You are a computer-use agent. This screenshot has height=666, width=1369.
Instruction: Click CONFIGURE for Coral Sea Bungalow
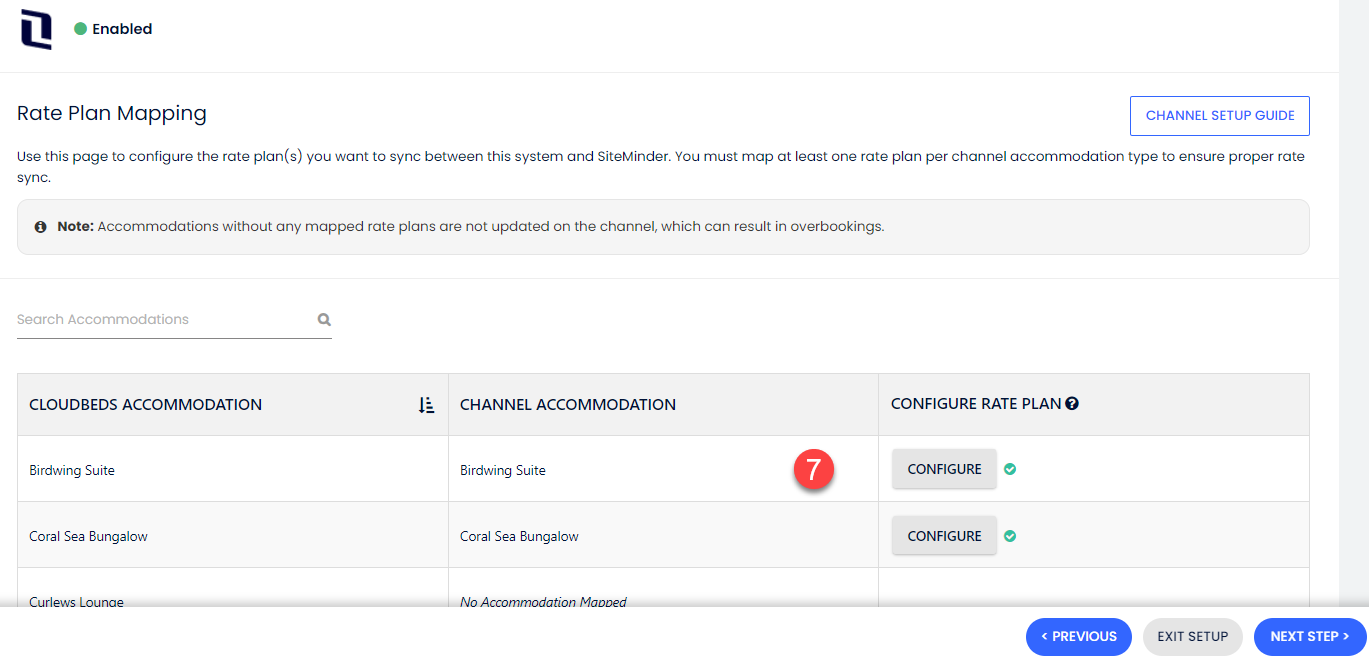(x=943, y=535)
